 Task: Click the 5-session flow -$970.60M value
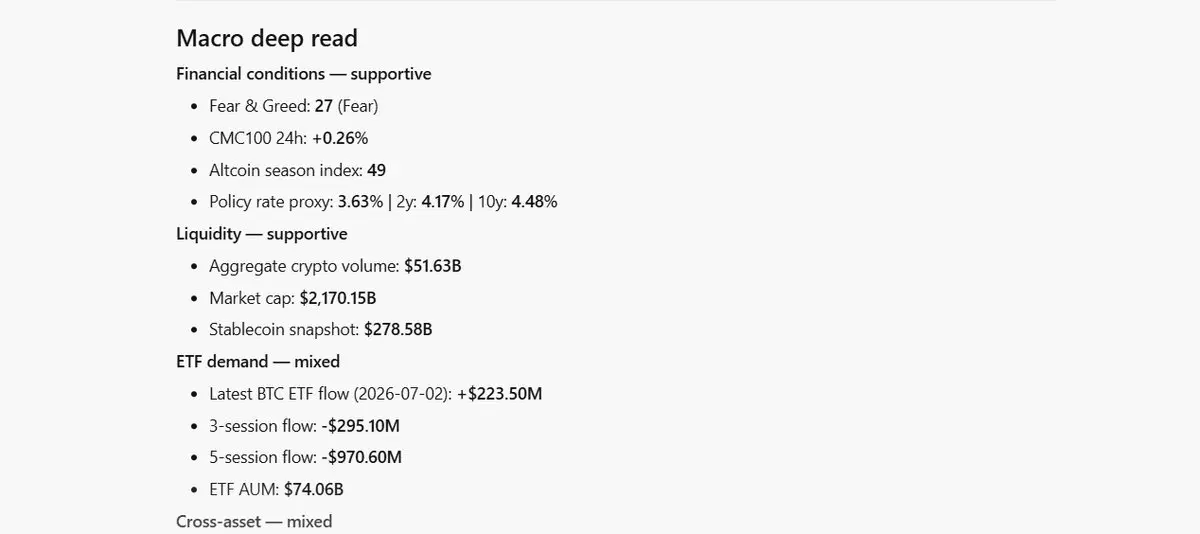pyautogui.click(x=362, y=458)
